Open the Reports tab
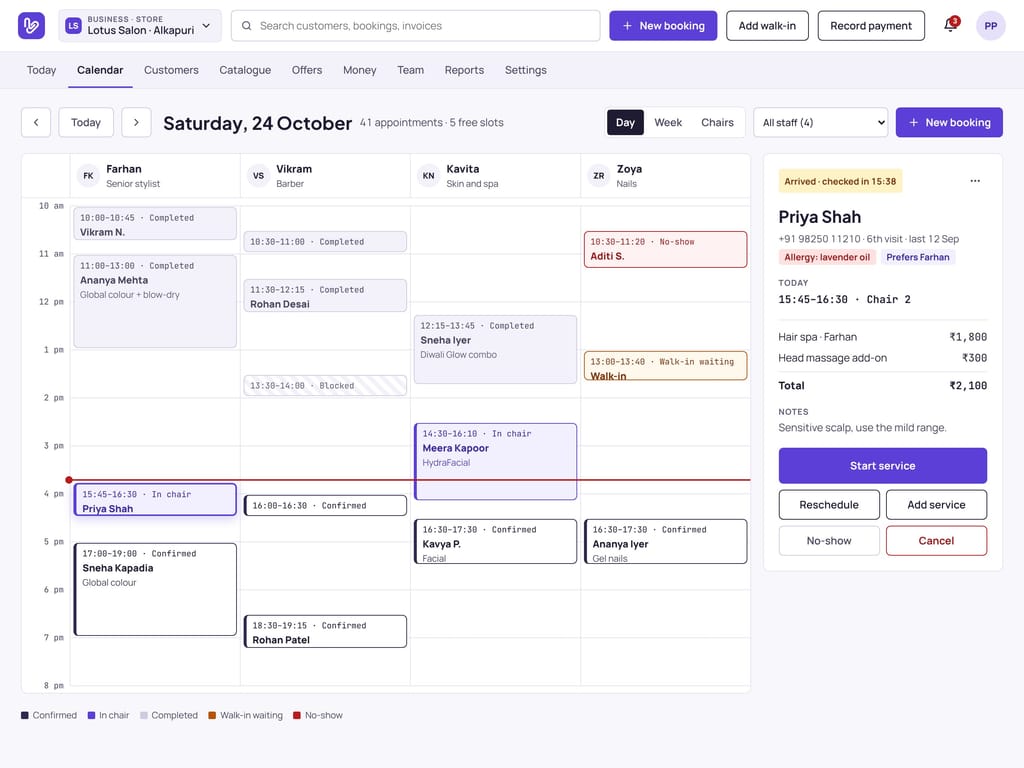Screen dimensions: 1024x768 tap(464, 70)
